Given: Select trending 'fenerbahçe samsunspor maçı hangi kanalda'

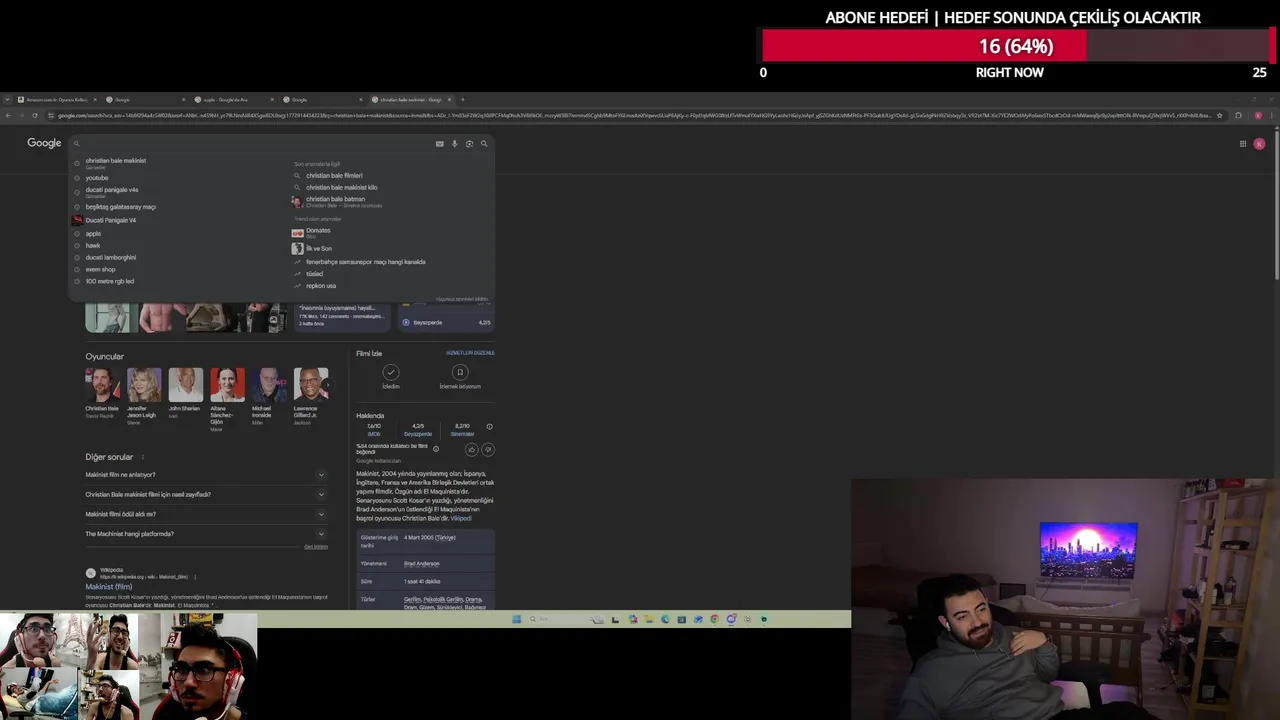Looking at the screenshot, I should (365, 262).
